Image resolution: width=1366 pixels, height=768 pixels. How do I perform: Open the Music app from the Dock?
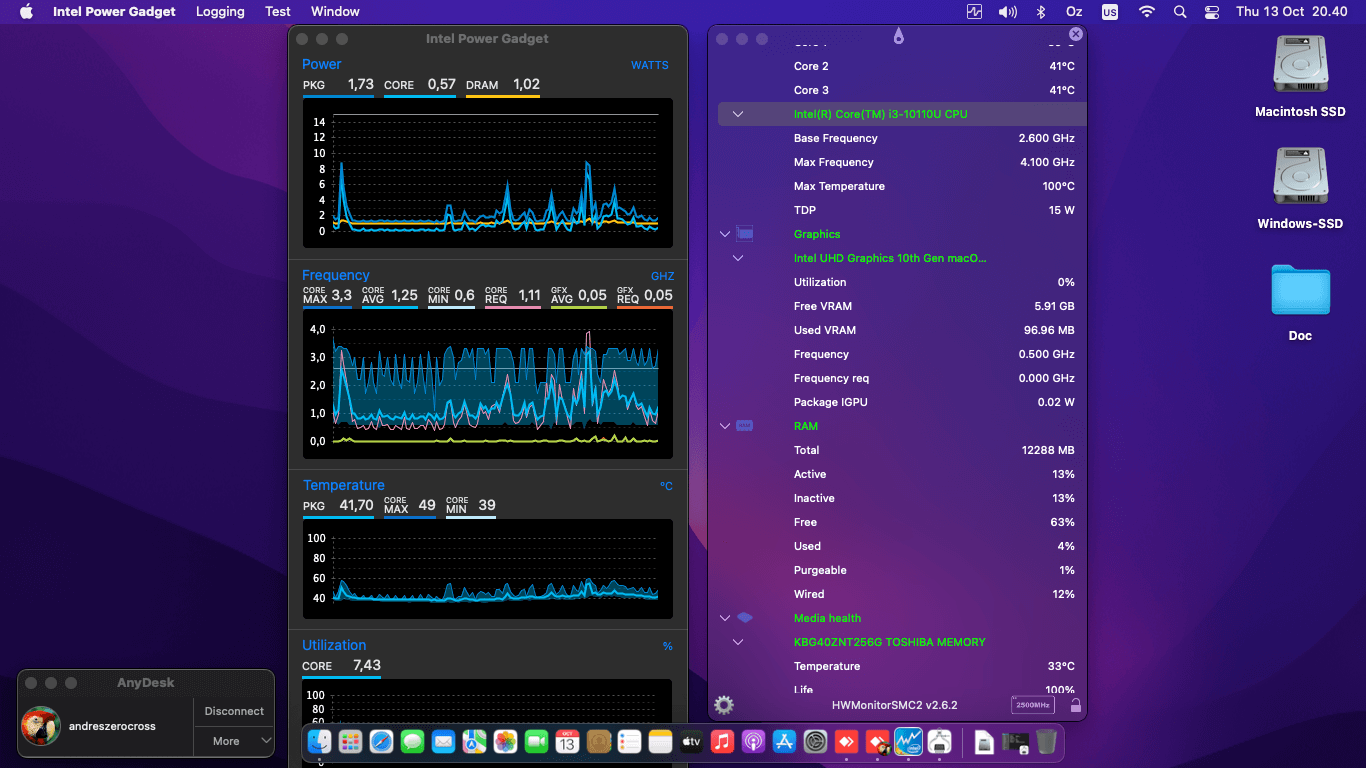722,742
